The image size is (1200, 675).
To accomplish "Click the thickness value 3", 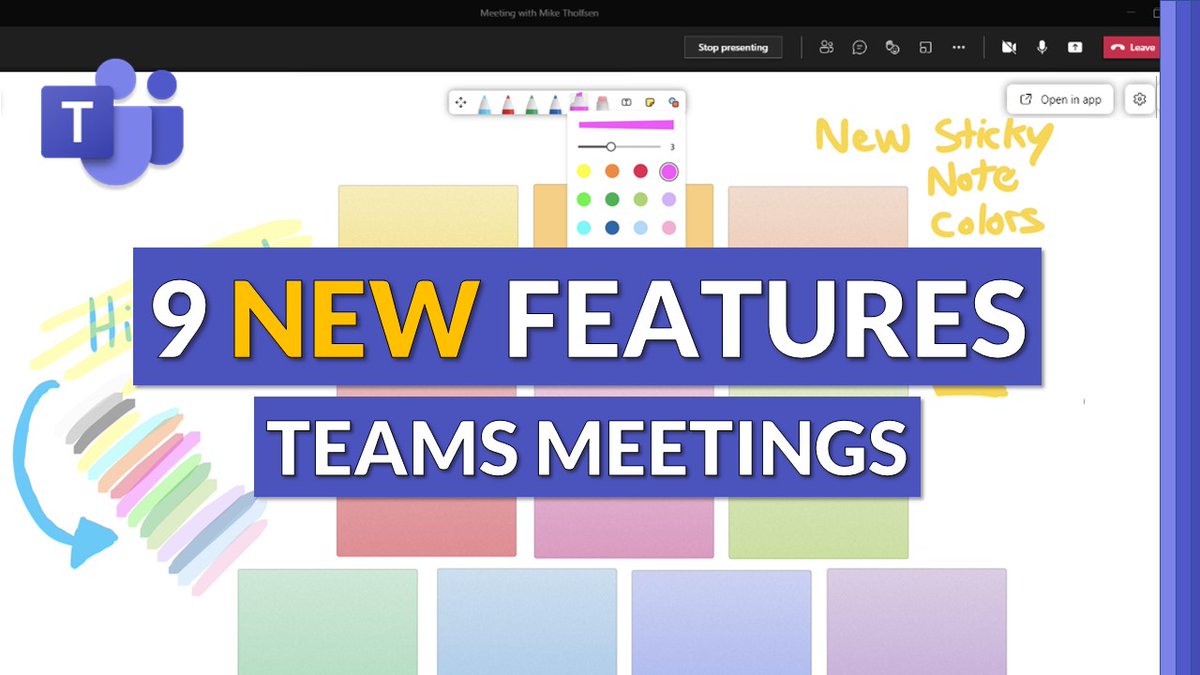I will [x=672, y=147].
